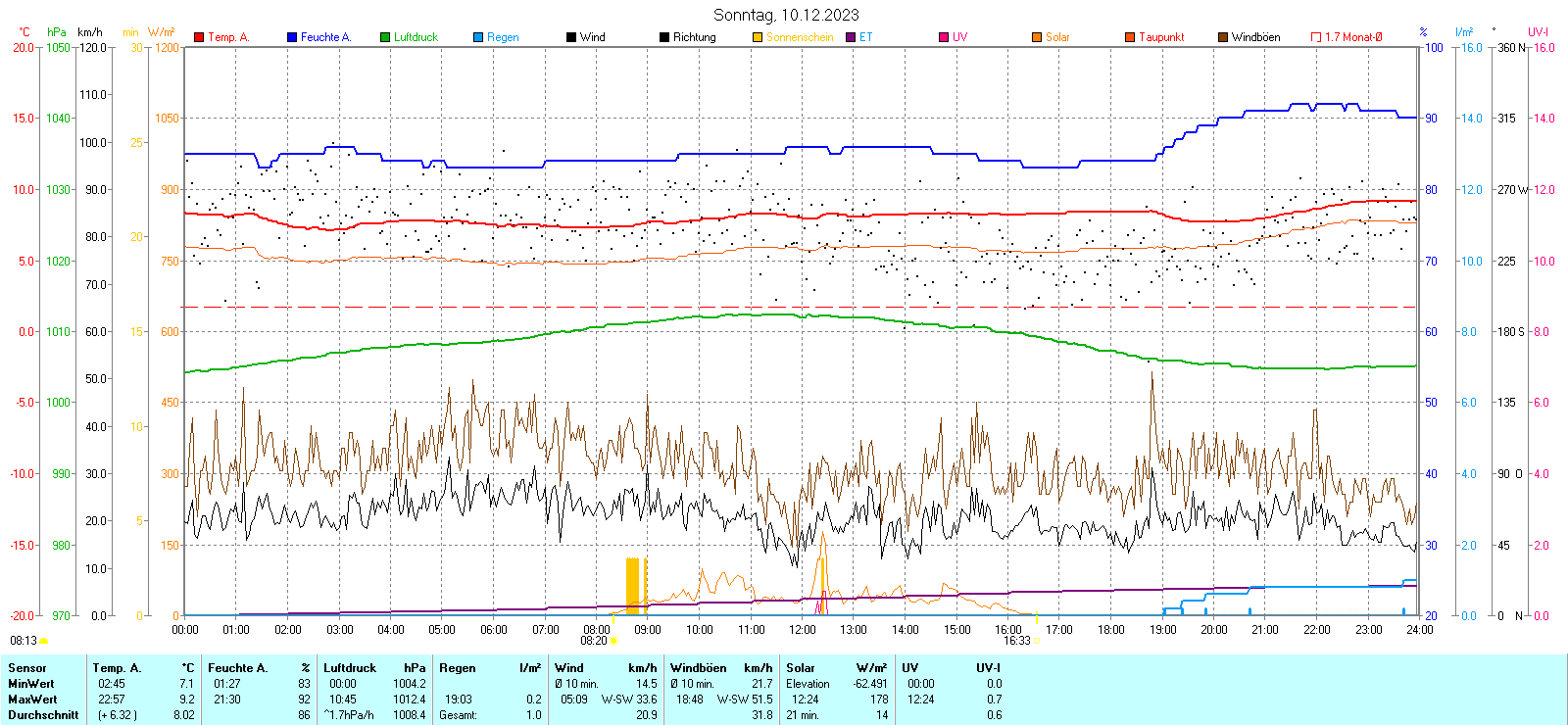Click the sunrise sun icon at 08:20
The height and width of the screenshot is (725, 1568).
tap(614, 641)
